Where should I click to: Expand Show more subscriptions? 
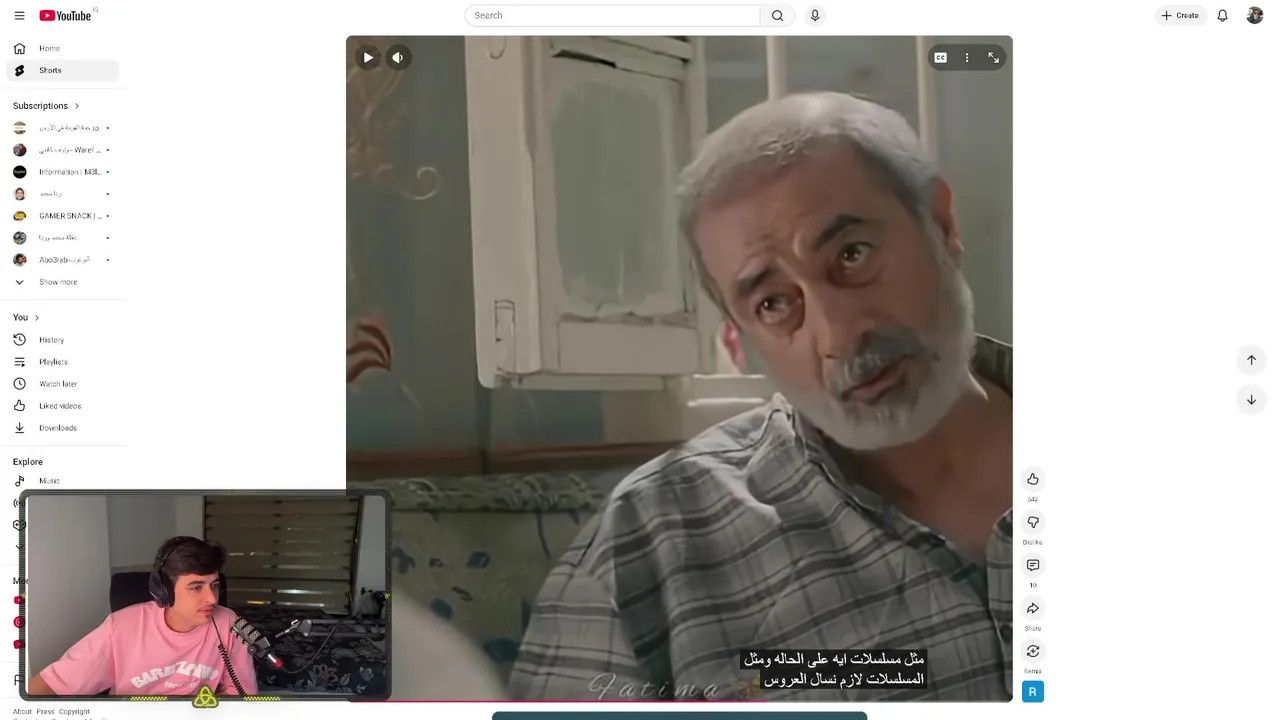click(x=62, y=282)
